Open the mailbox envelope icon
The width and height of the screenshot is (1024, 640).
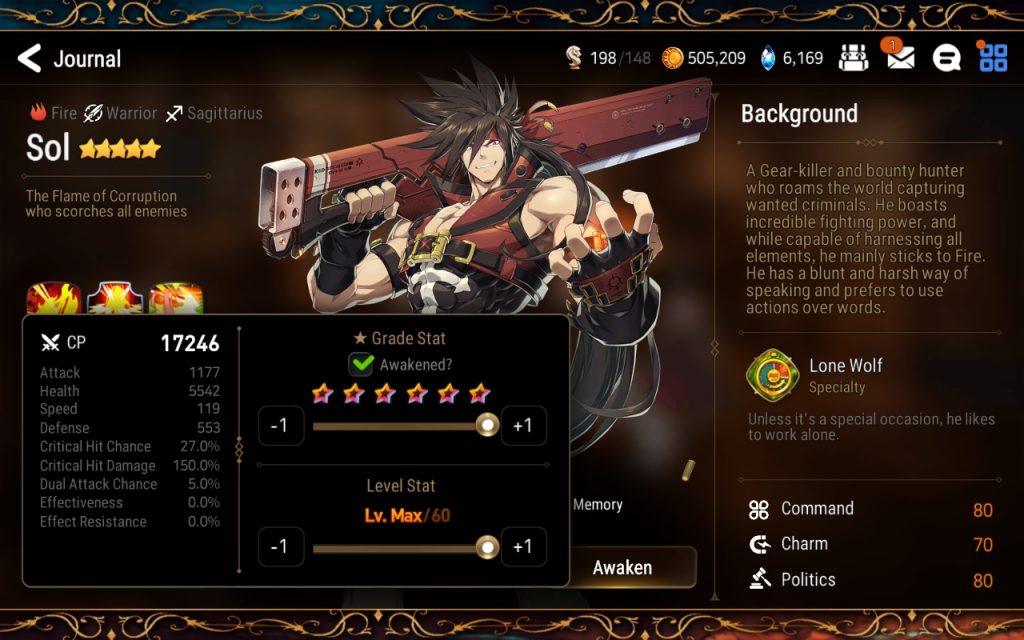coord(901,58)
